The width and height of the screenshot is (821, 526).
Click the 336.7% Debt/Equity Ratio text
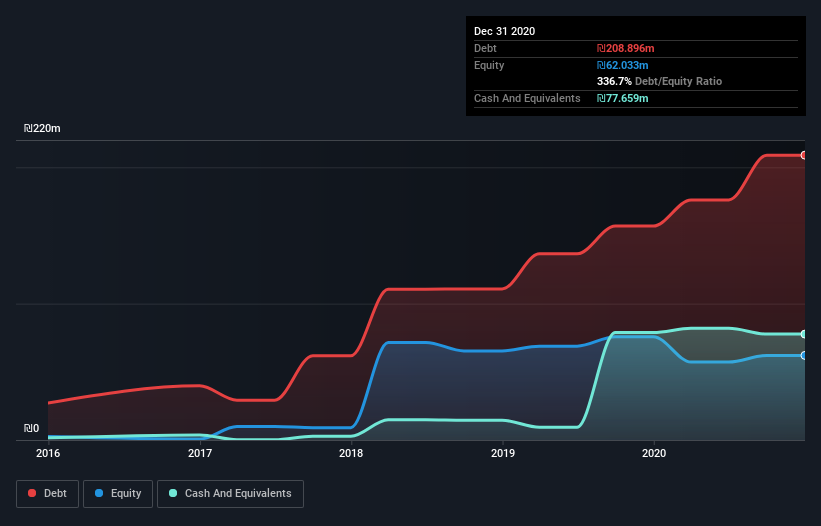tap(659, 81)
